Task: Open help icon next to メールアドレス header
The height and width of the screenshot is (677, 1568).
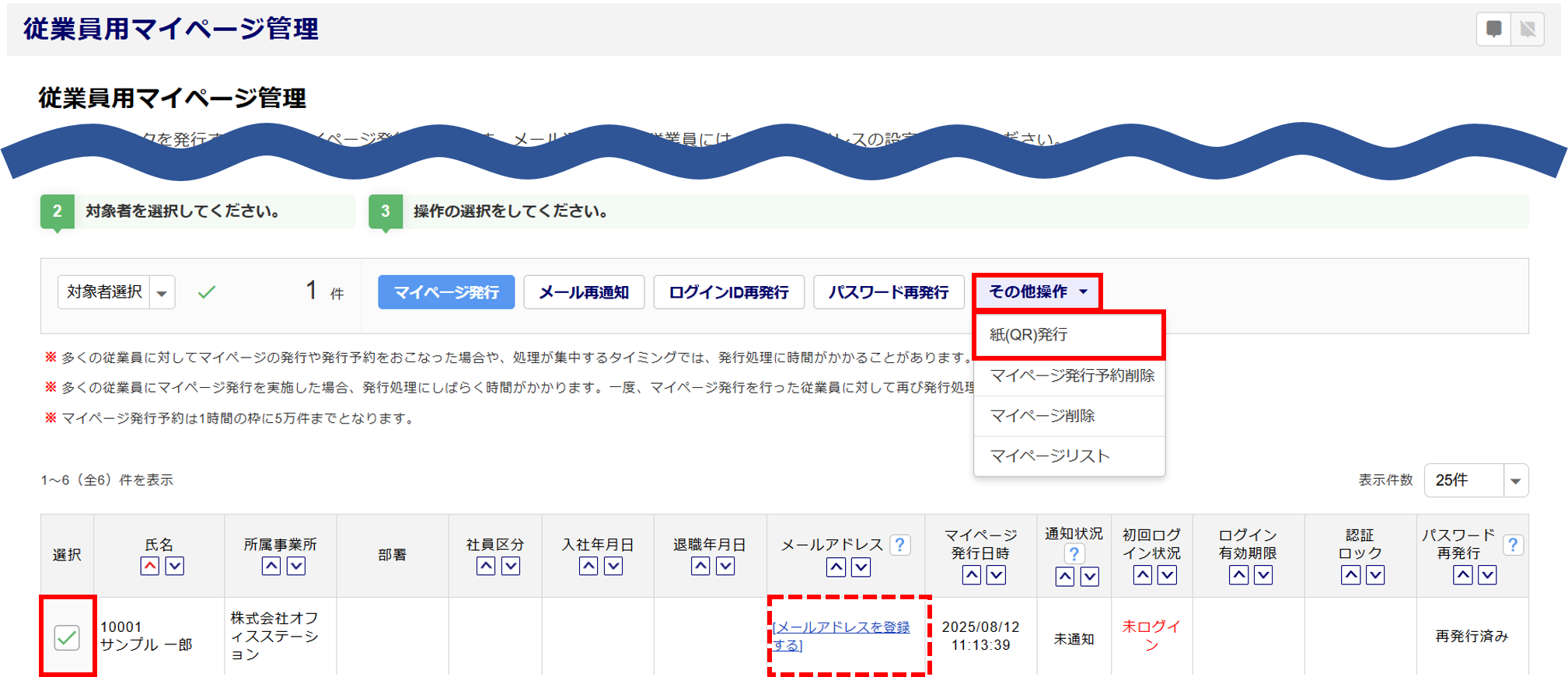Action: point(899,545)
